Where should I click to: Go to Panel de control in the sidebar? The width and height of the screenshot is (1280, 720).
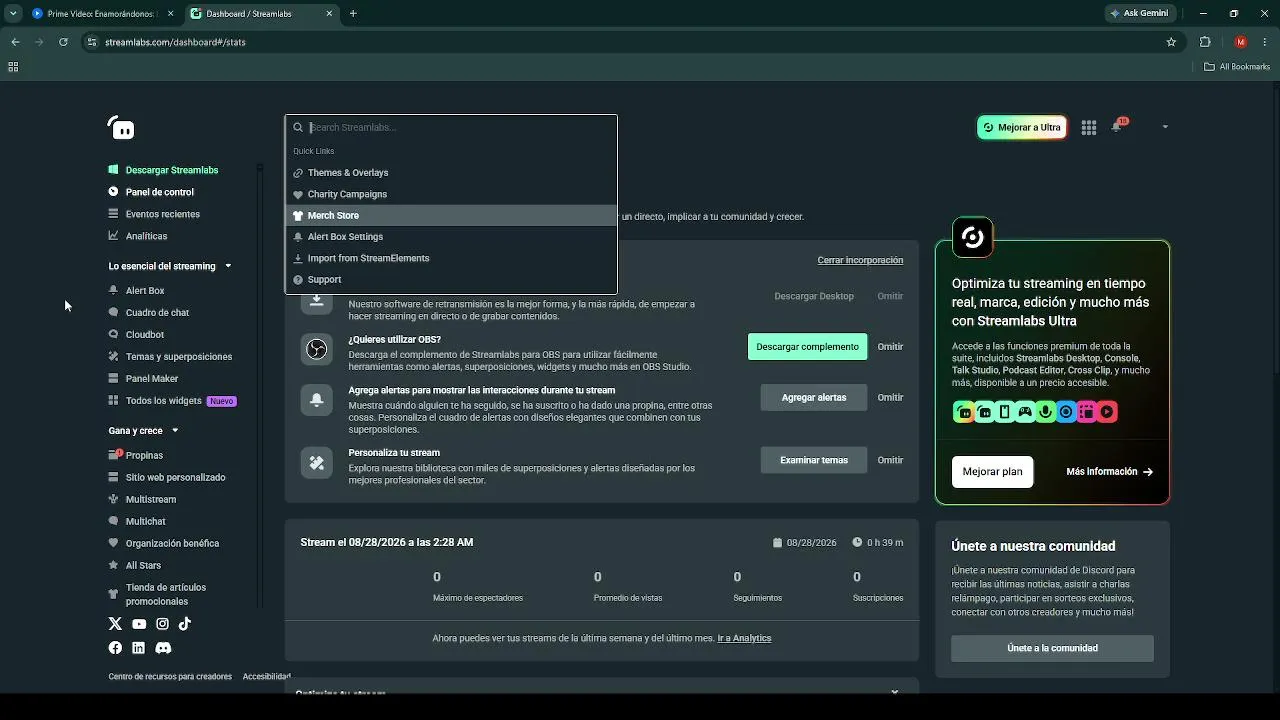(x=159, y=192)
